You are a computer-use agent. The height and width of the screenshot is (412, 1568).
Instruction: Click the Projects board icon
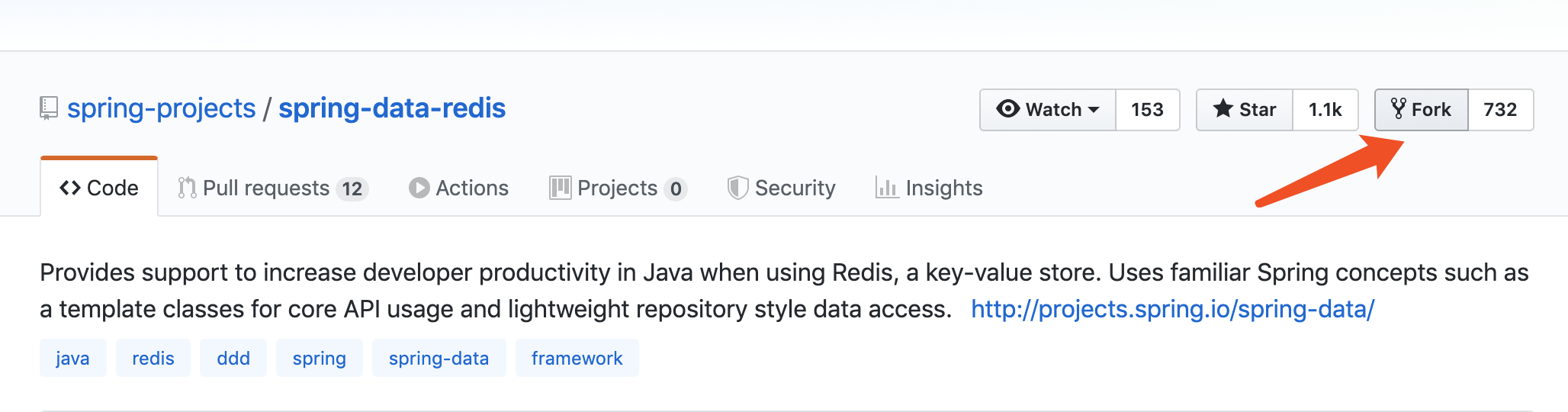click(x=560, y=188)
